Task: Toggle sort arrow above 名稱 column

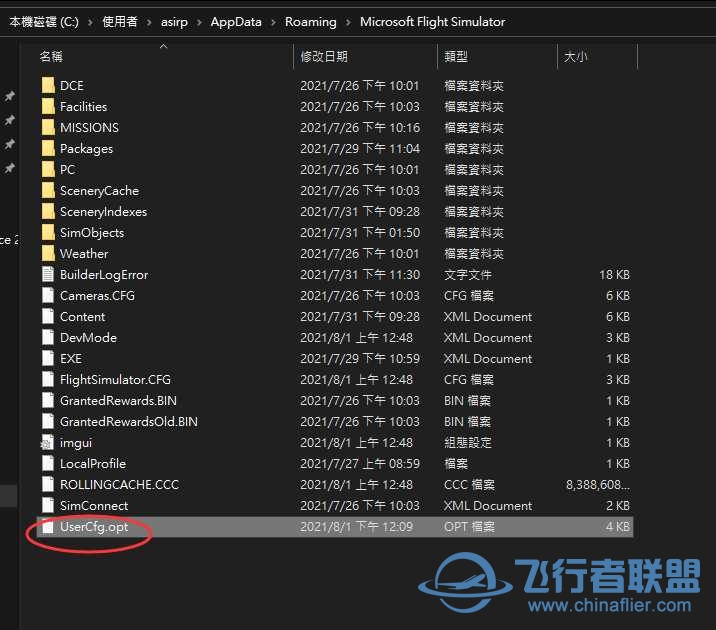Action: (163, 46)
